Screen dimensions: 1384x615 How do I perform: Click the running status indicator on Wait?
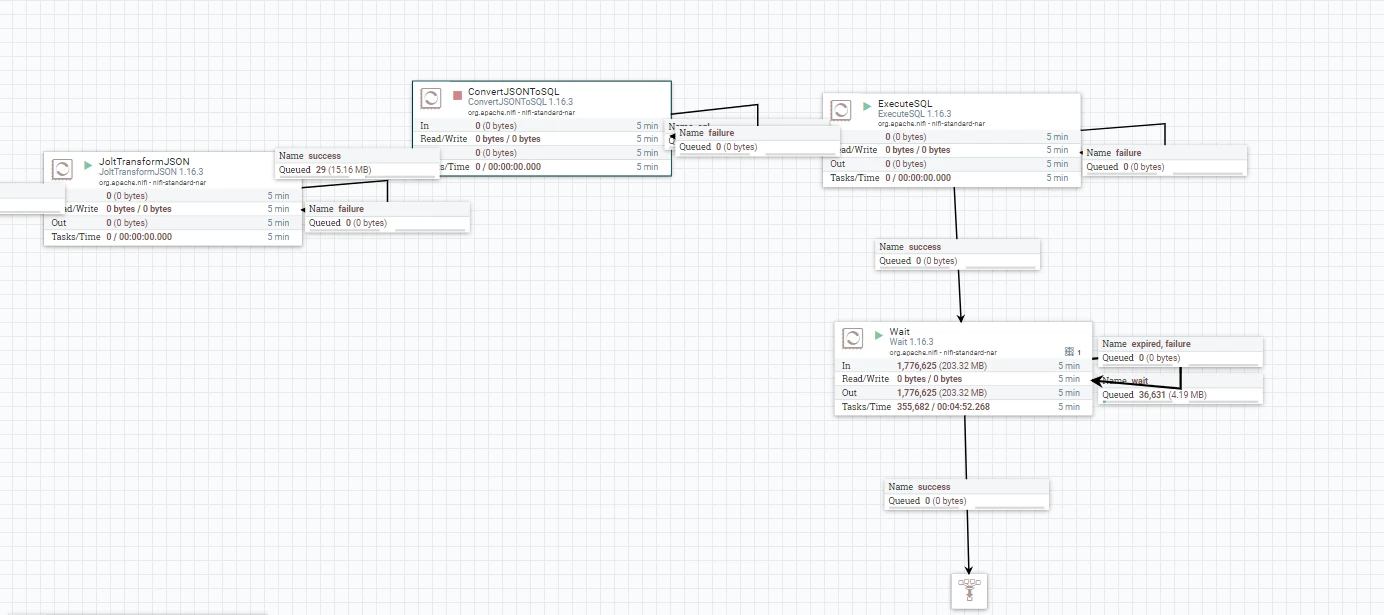click(879, 334)
